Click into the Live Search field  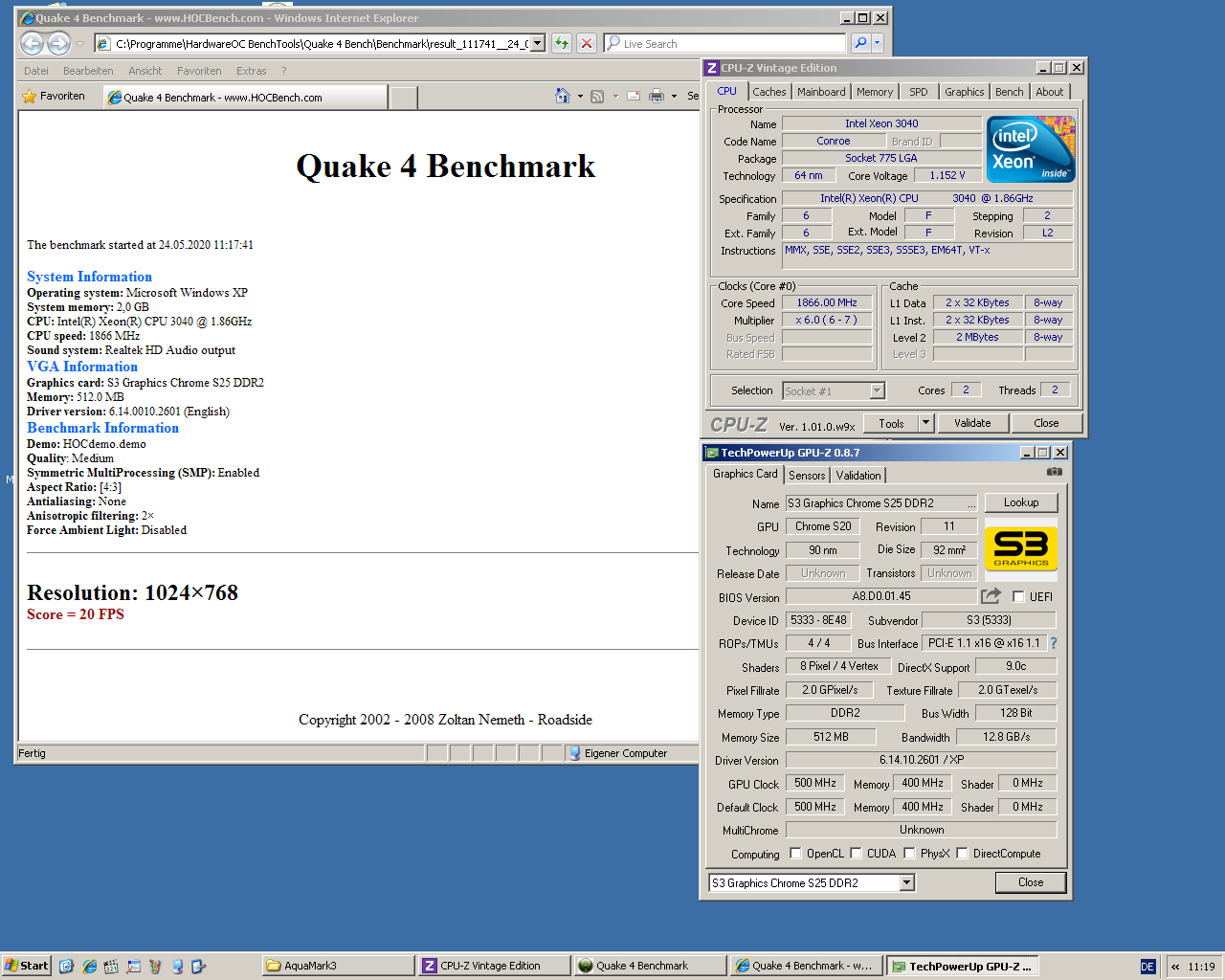pyautogui.click(x=724, y=43)
